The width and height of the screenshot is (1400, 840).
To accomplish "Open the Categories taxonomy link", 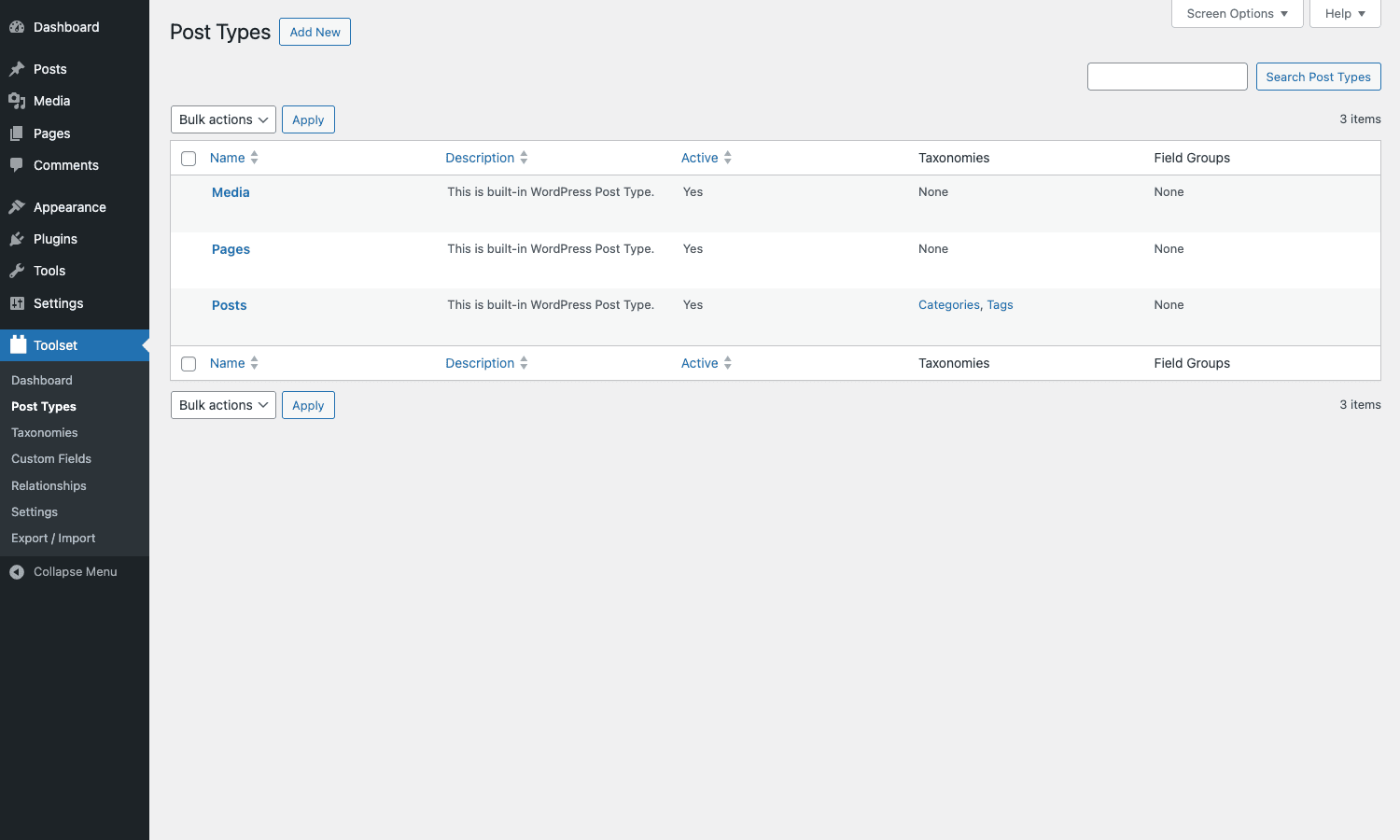I will point(949,305).
